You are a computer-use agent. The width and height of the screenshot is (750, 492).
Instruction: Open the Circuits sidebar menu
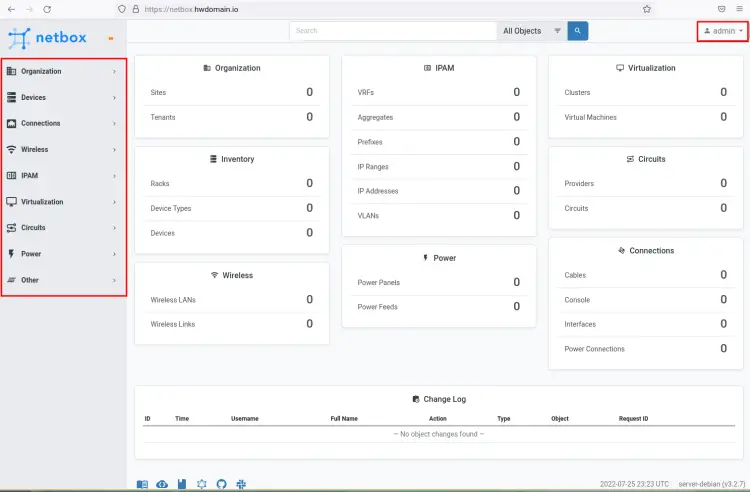[x=62, y=227]
